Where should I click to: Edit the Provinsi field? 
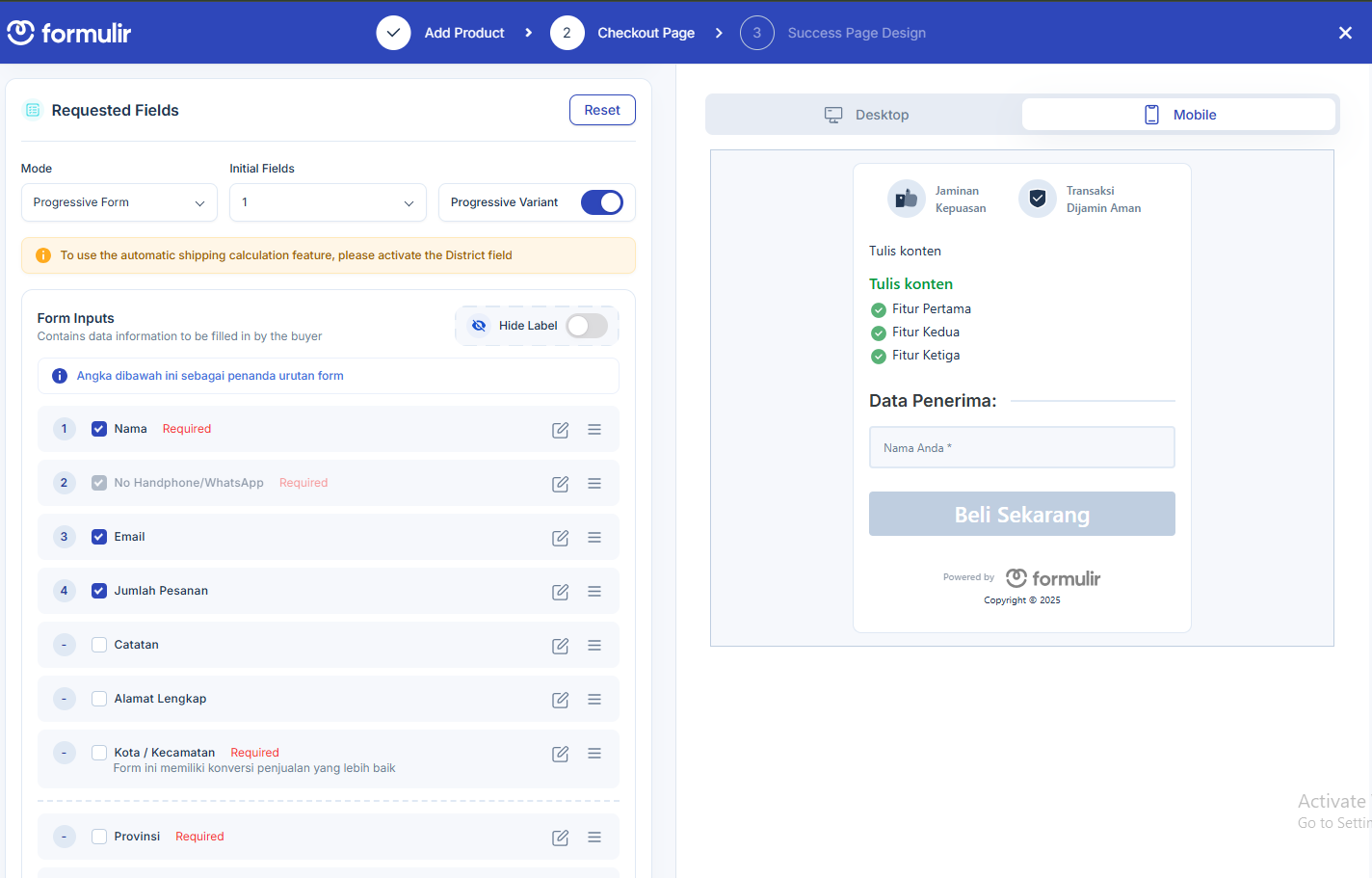point(560,838)
